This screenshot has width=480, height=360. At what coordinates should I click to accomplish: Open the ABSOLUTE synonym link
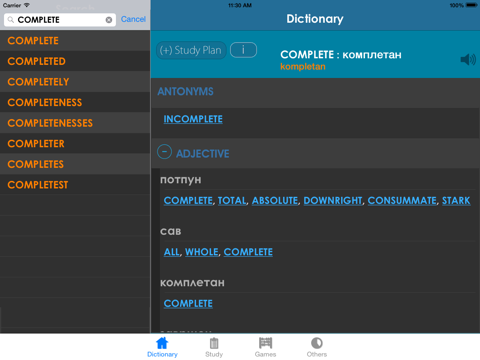point(275,201)
